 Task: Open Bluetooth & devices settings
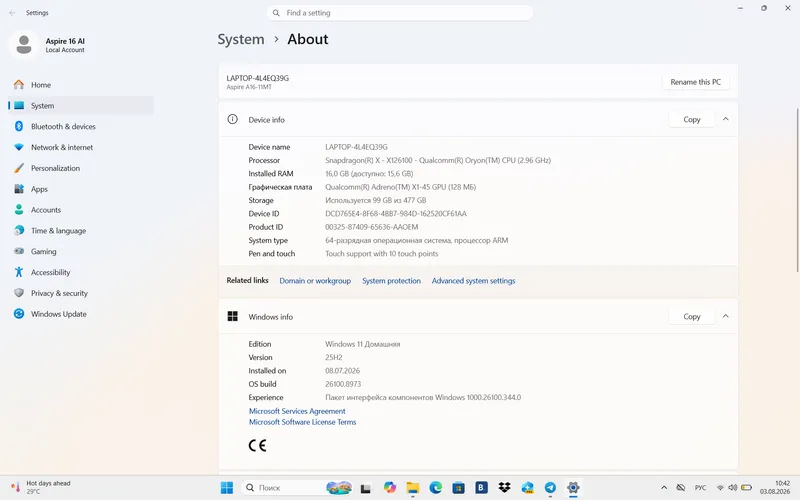point(81,127)
